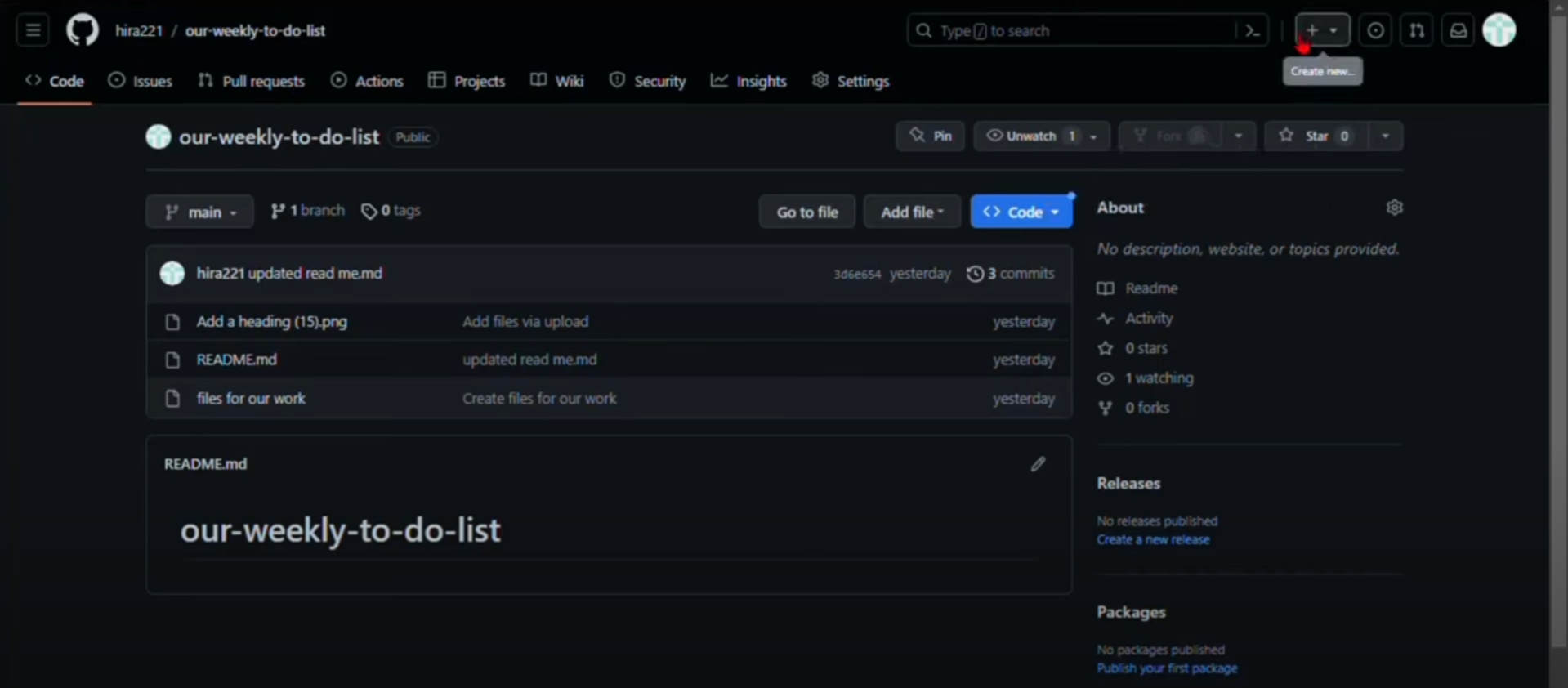This screenshot has height=688, width=1568.
Task: Click Create a new release link
Action: tap(1153, 540)
